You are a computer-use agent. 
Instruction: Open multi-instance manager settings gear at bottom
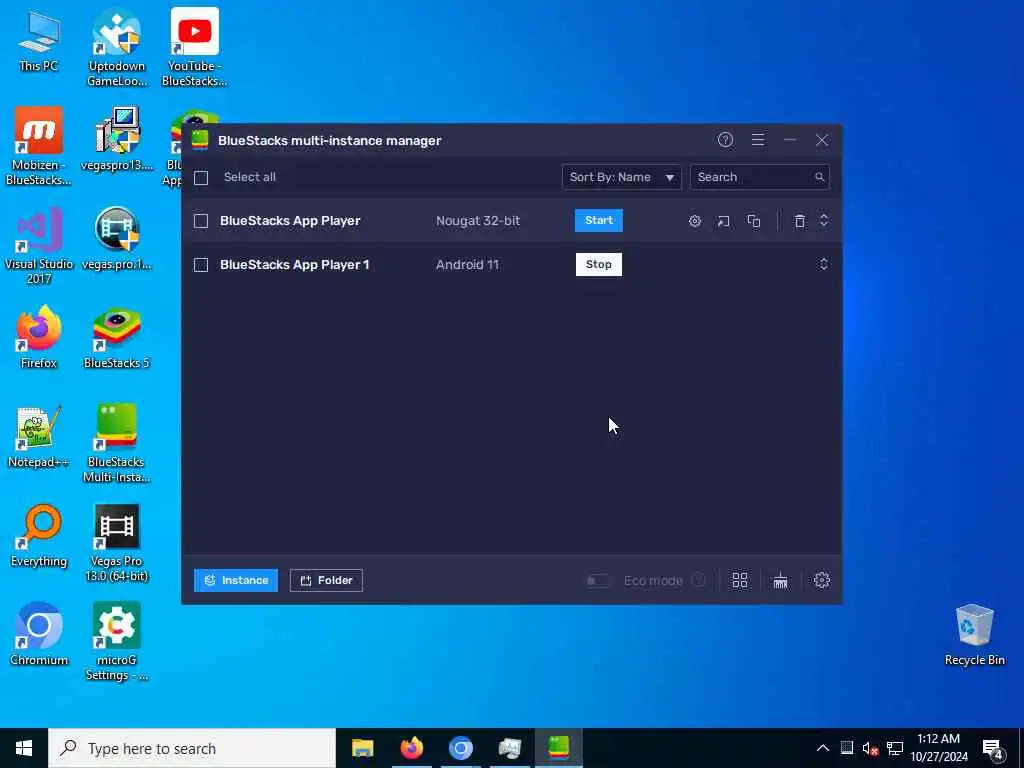[x=822, y=580]
